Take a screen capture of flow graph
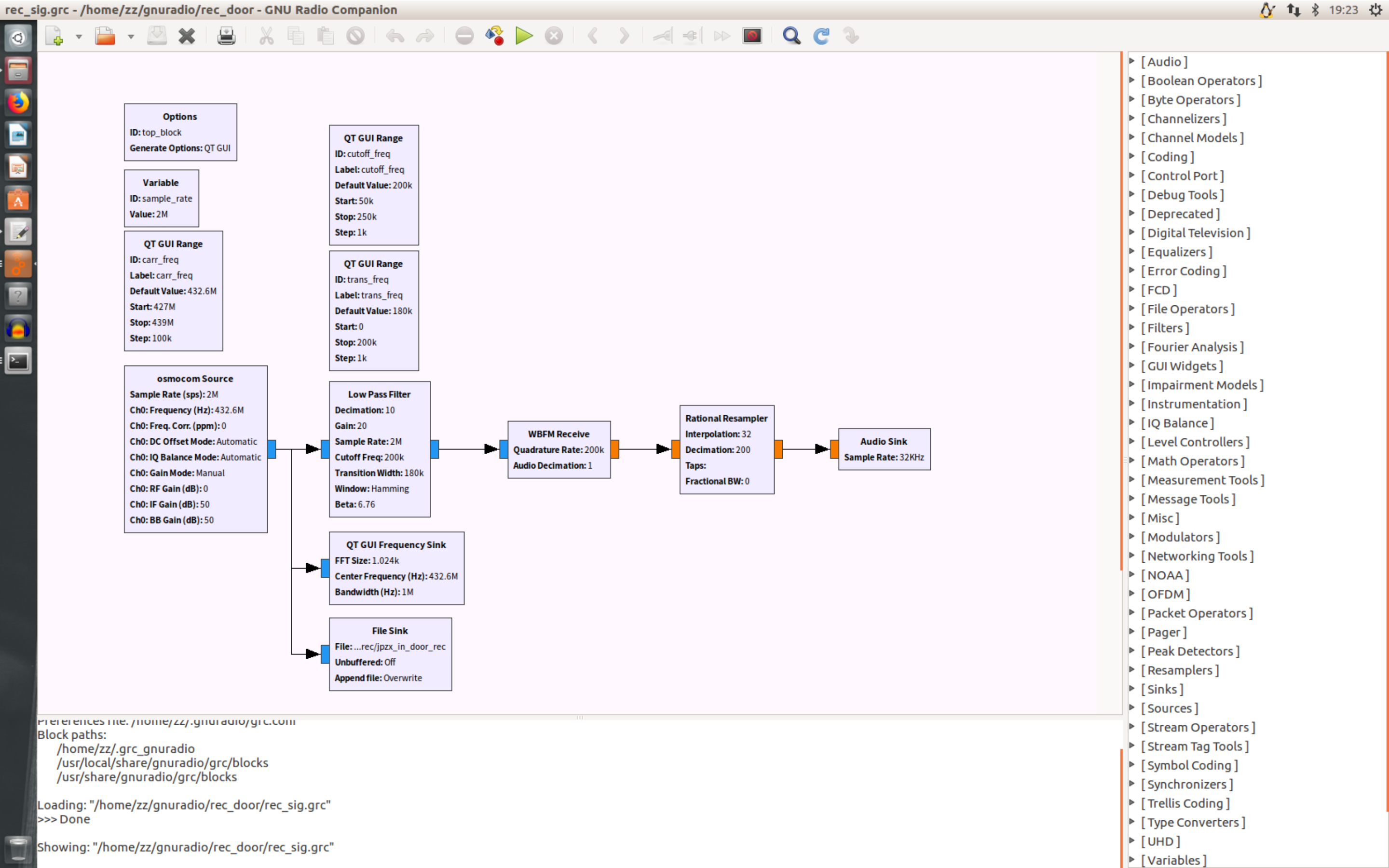Screen dimensions: 1389x868 (752, 36)
